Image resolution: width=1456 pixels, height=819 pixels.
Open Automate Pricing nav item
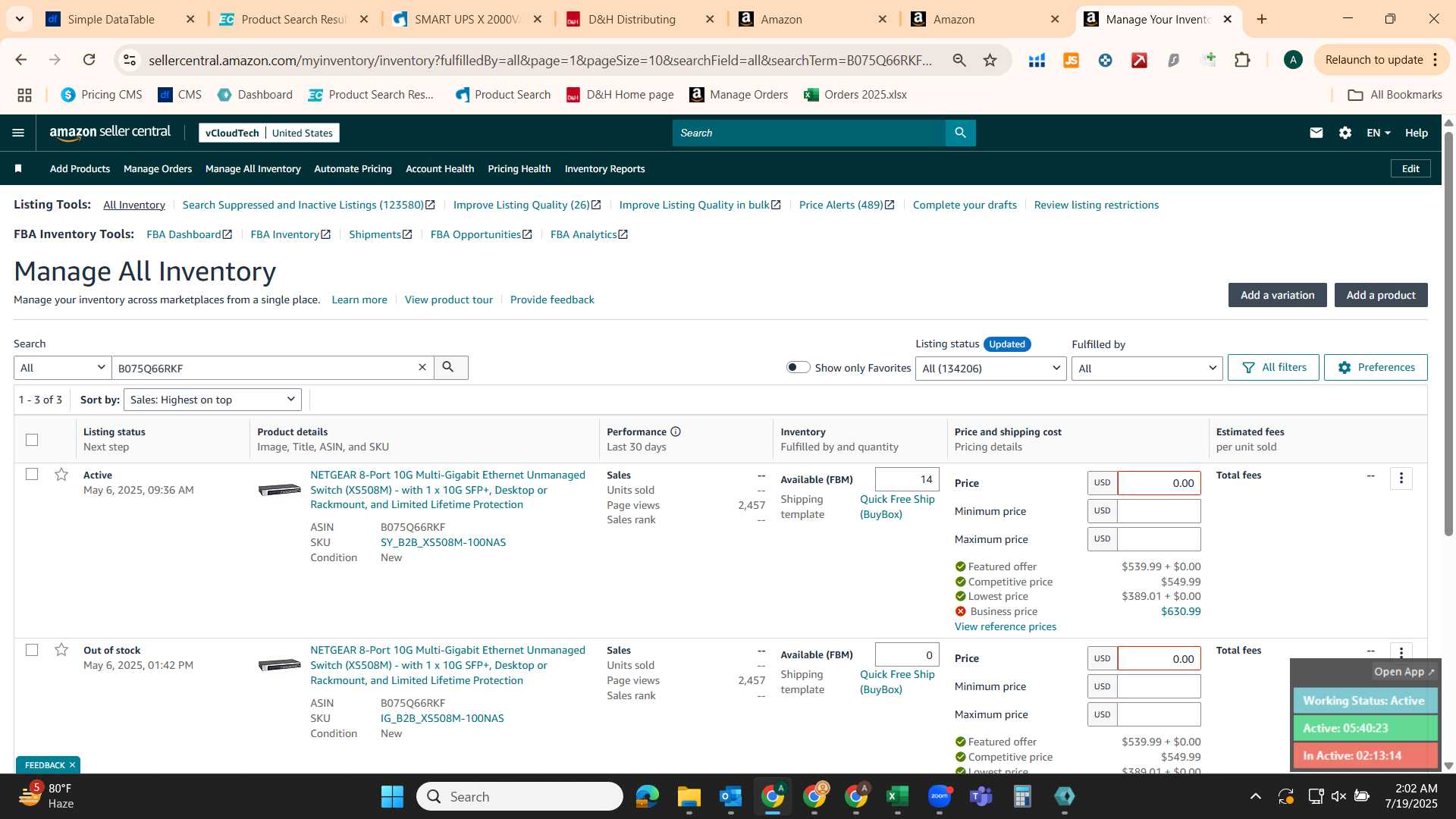pyautogui.click(x=353, y=168)
